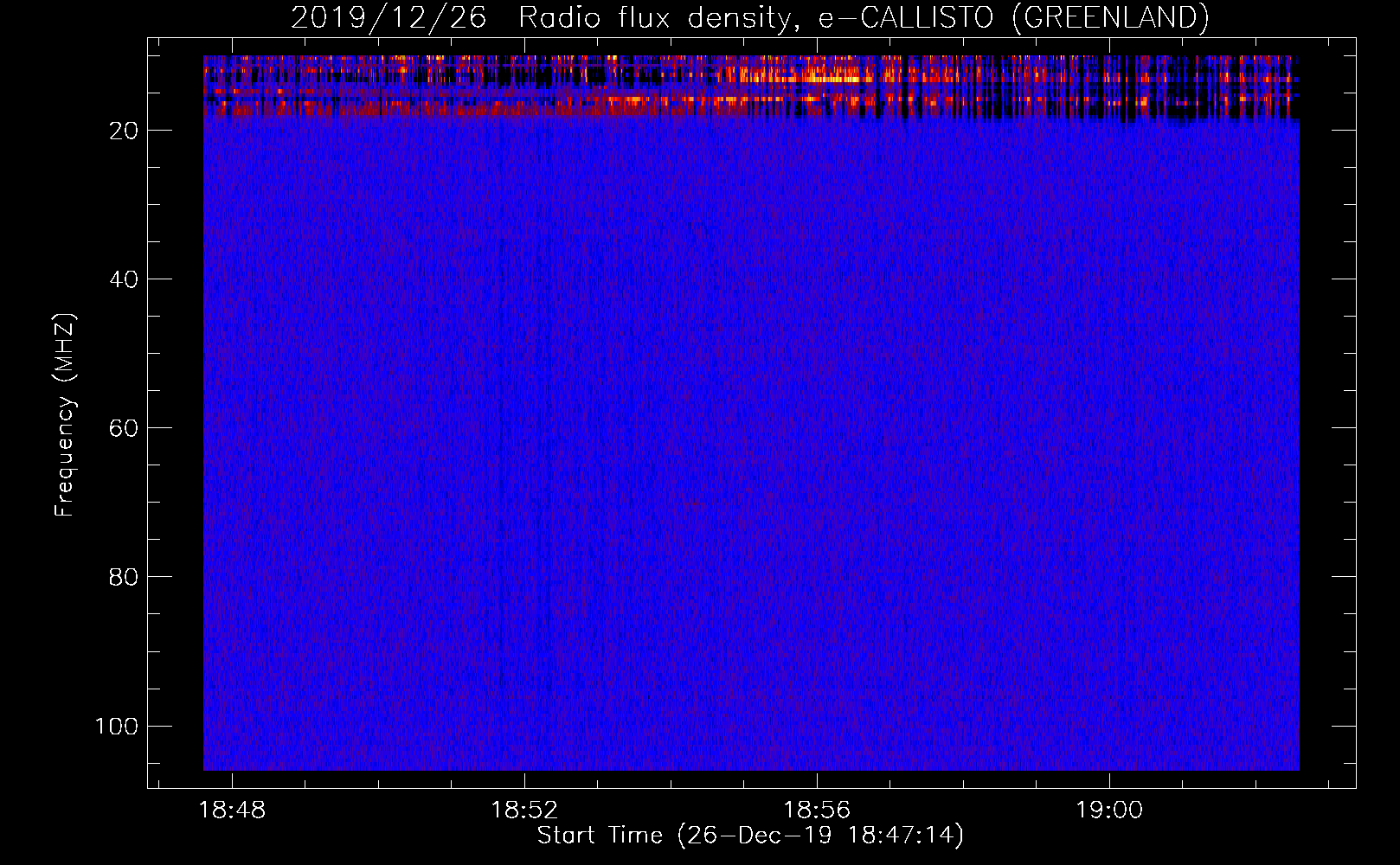Click the plot title "2019/12/26 Radio flux density, e-CALLISTO (GREENLAND)"
This screenshot has width=1400, height=865.
(x=749, y=17)
